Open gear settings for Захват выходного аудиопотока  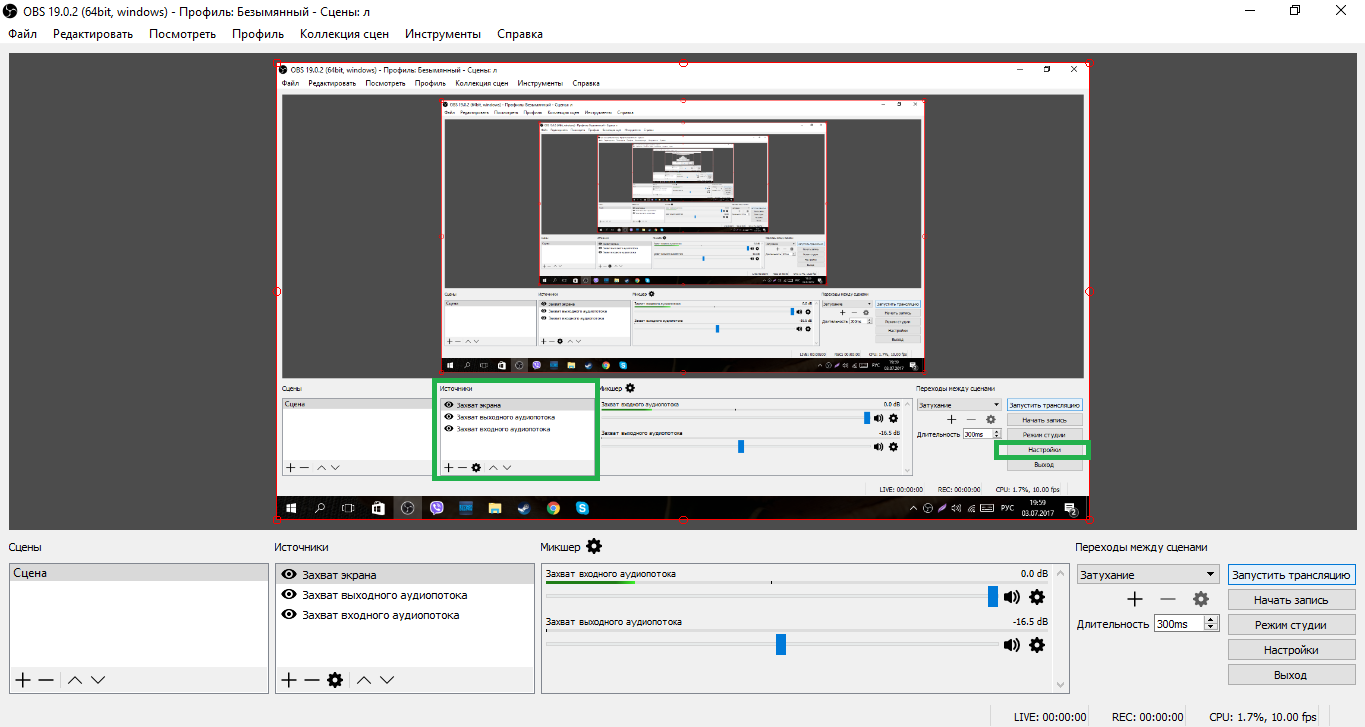pos(1037,645)
